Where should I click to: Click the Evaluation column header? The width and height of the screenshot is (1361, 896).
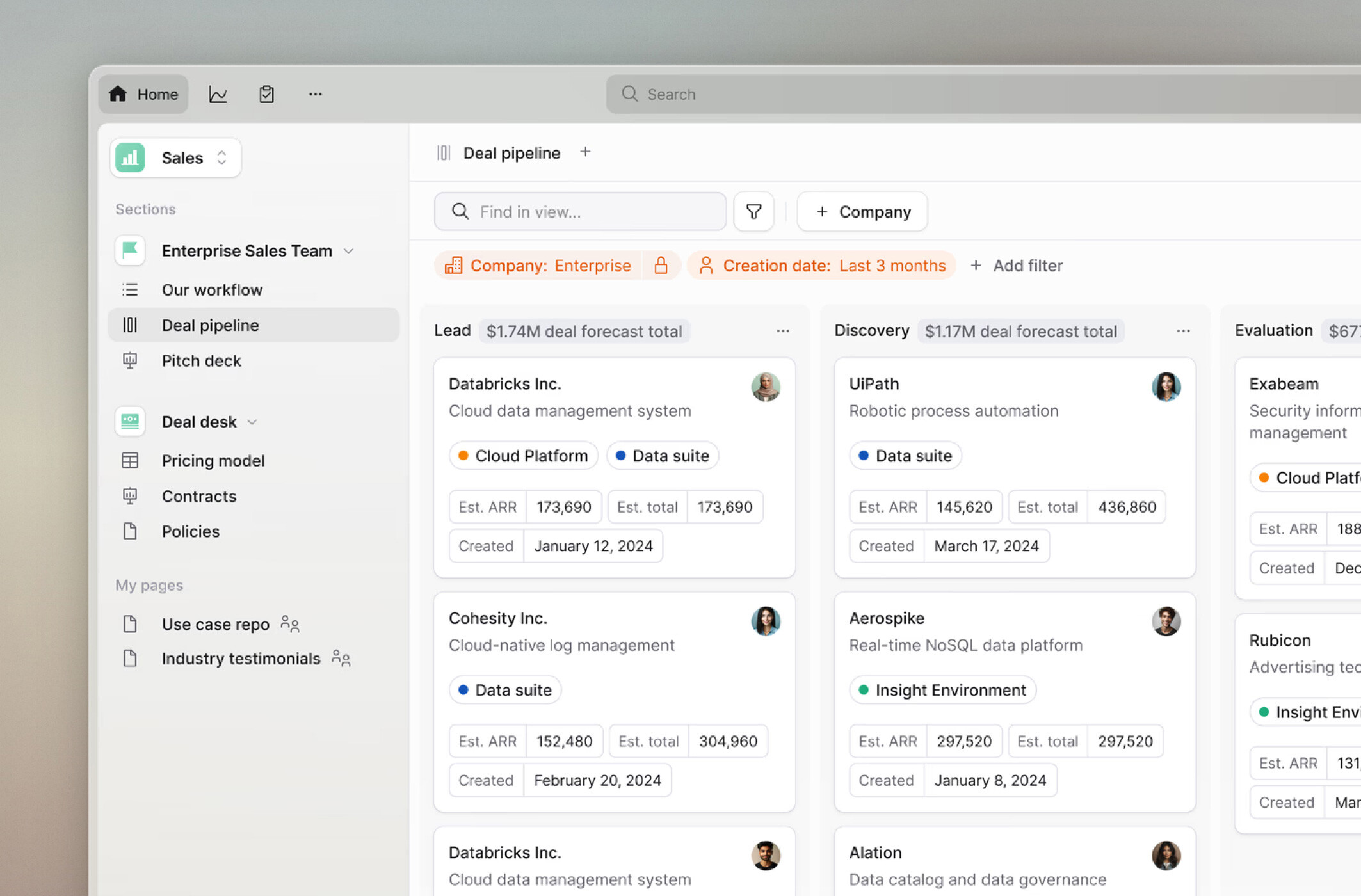click(1273, 331)
